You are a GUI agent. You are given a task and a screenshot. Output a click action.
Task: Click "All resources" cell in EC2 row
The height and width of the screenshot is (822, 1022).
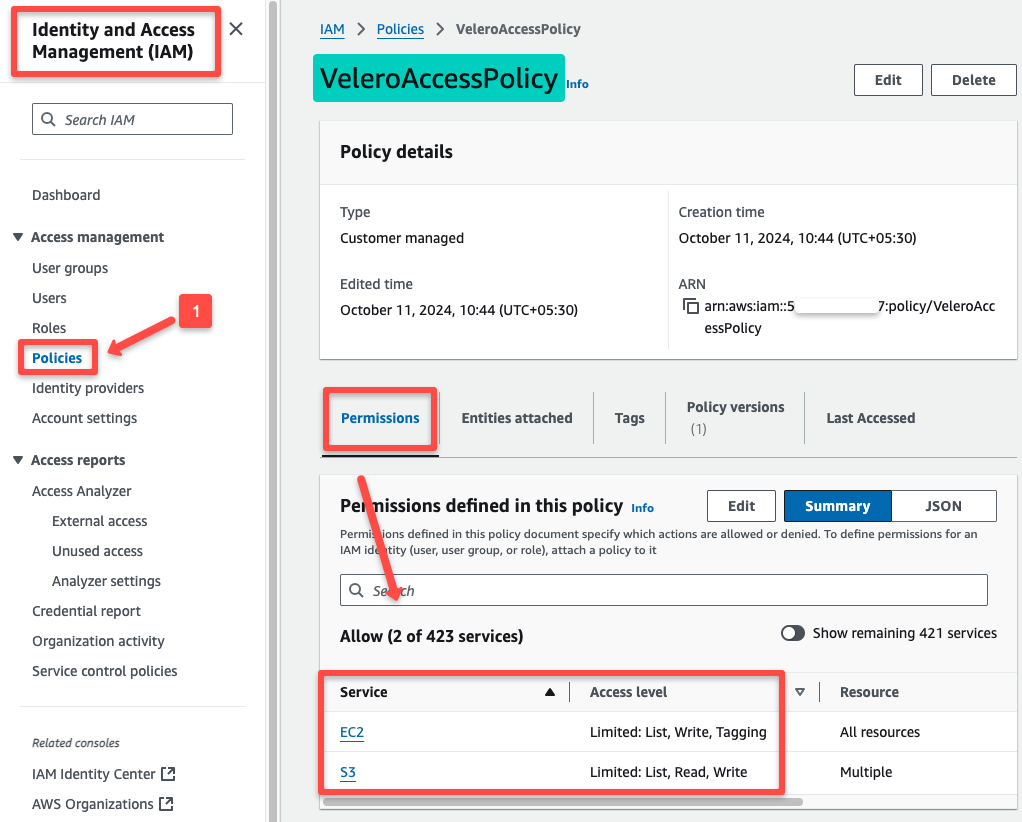[879, 732]
